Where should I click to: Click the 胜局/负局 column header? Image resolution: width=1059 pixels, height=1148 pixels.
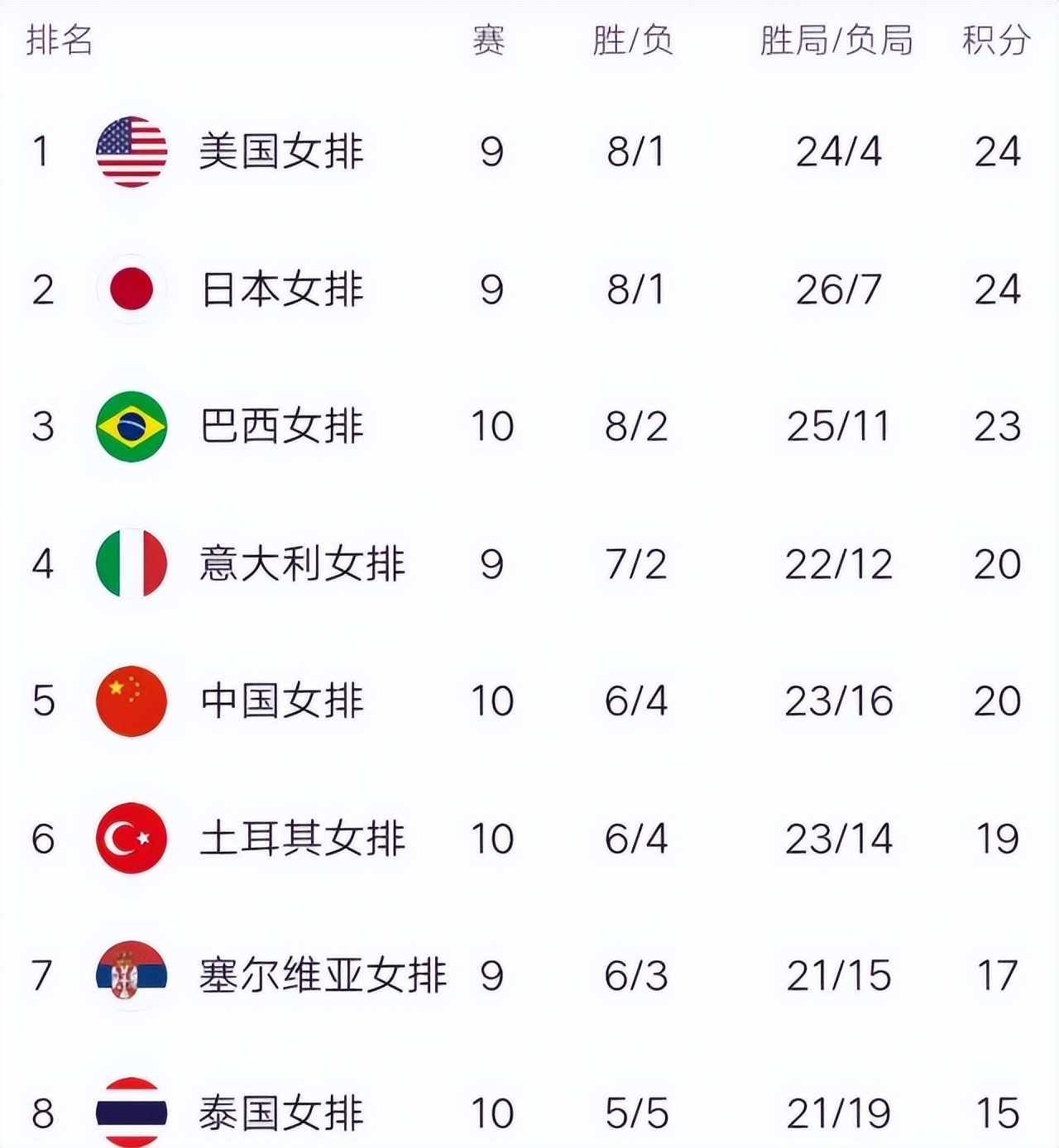[836, 40]
